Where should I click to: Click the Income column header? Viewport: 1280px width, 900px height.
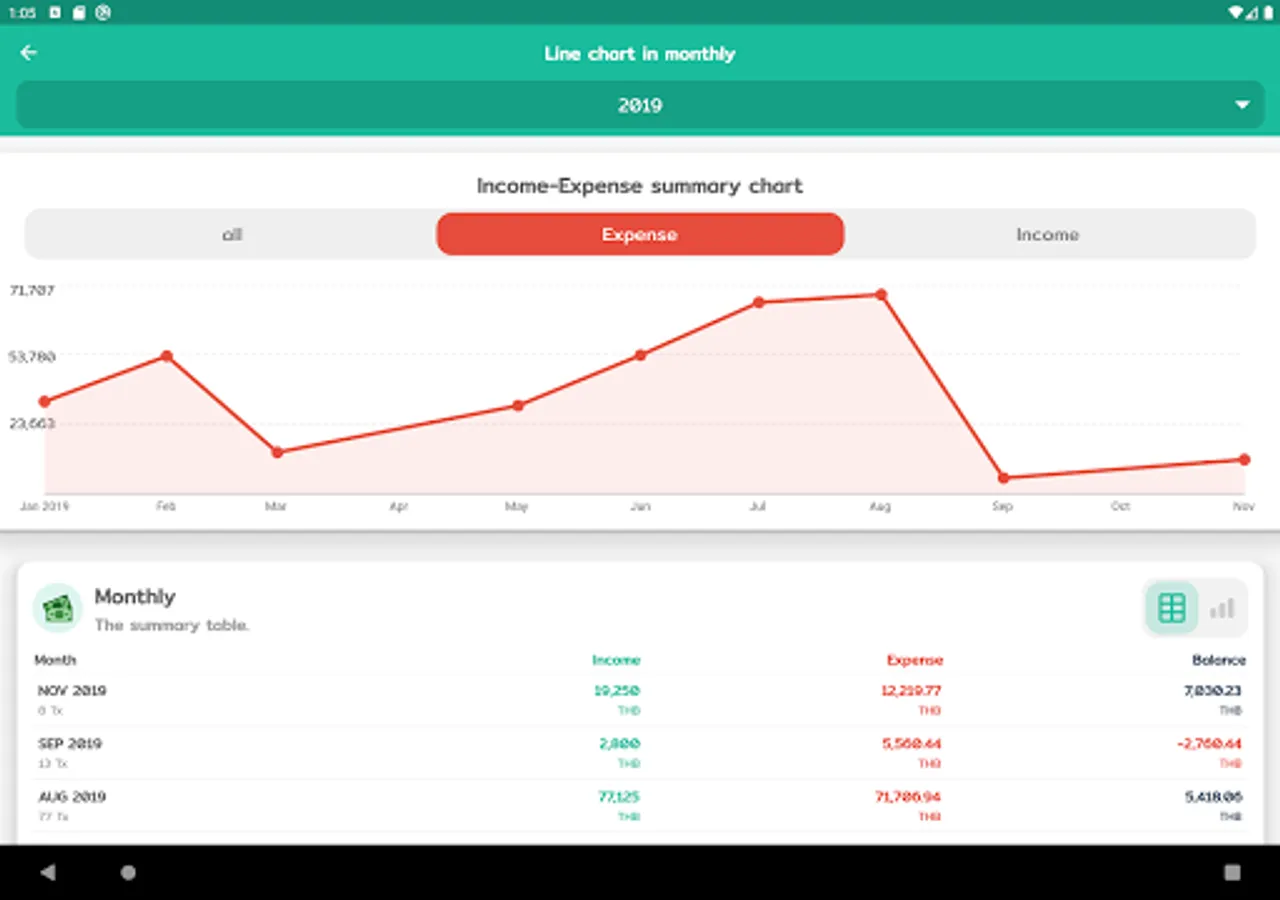pyautogui.click(x=616, y=660)
